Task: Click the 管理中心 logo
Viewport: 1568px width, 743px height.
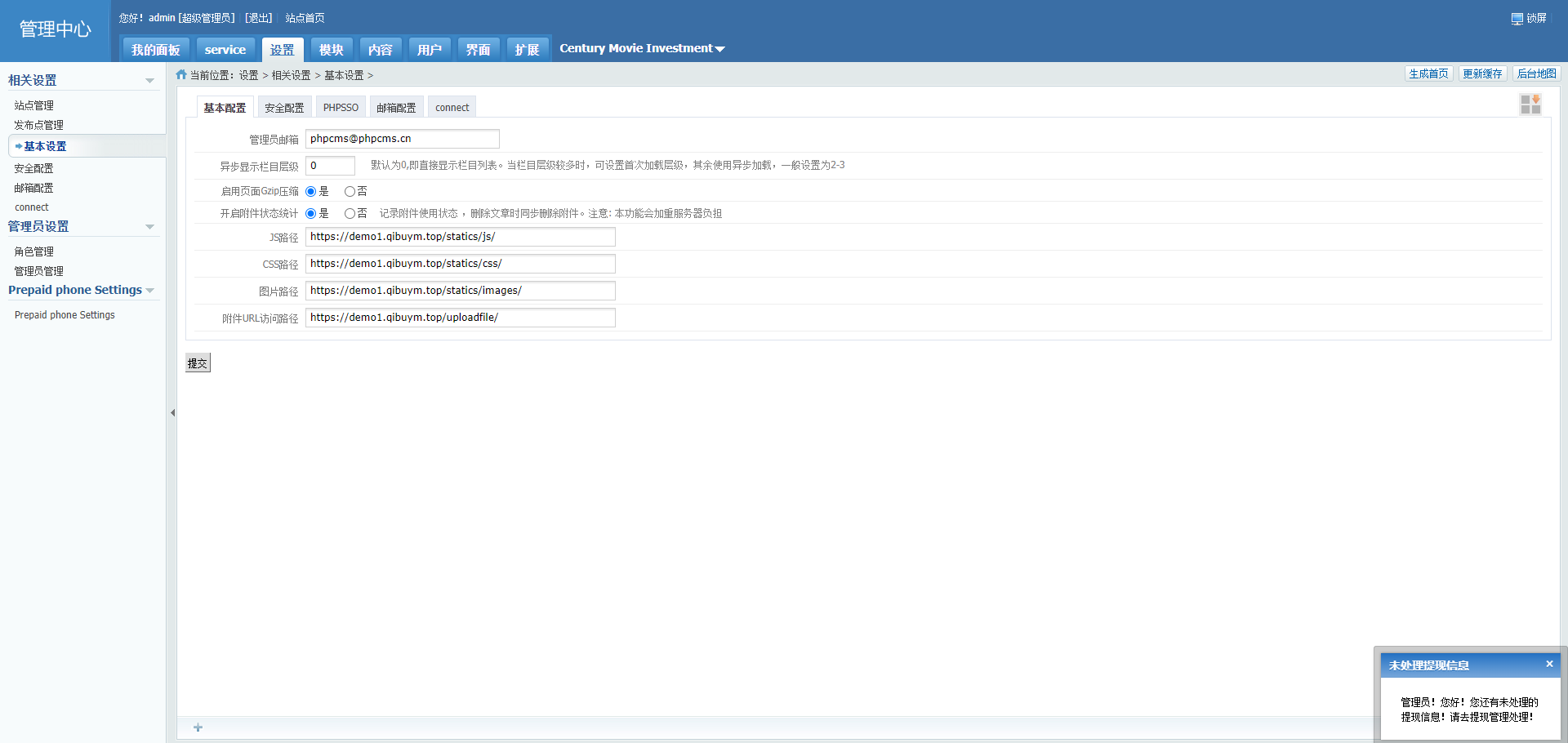Action: [56, 29]
